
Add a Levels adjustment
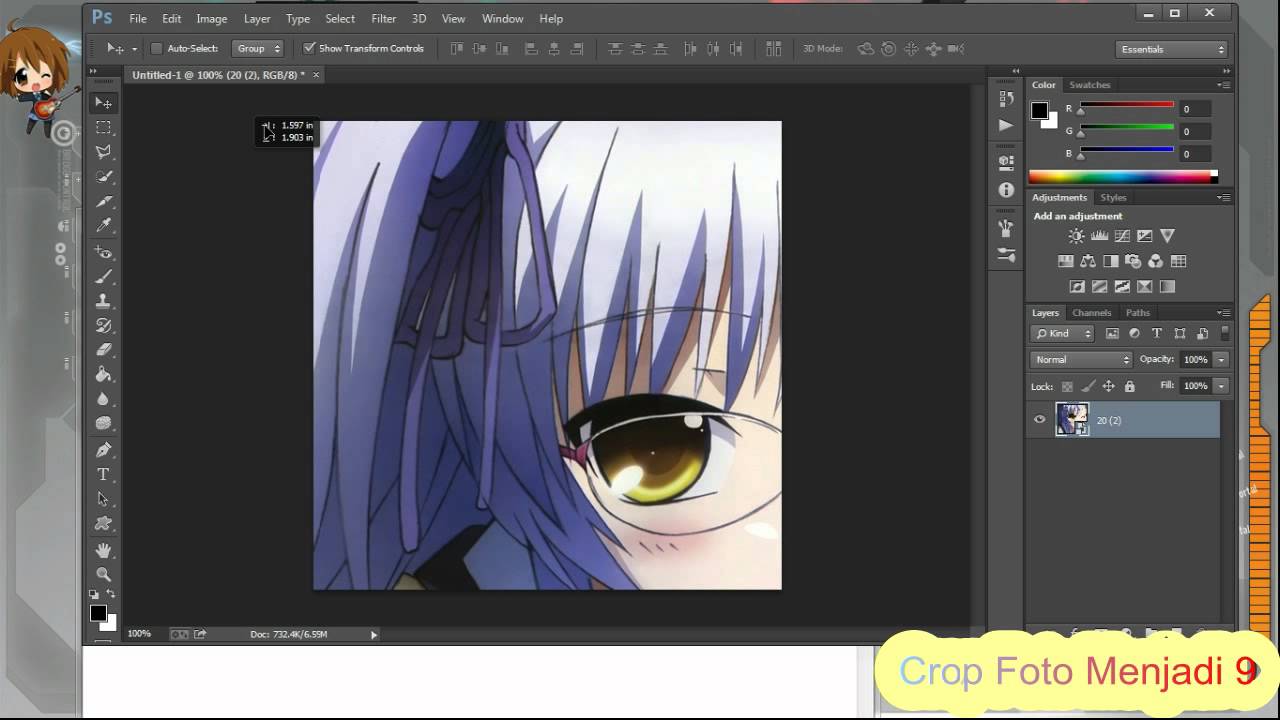(x=1099, y=236)
